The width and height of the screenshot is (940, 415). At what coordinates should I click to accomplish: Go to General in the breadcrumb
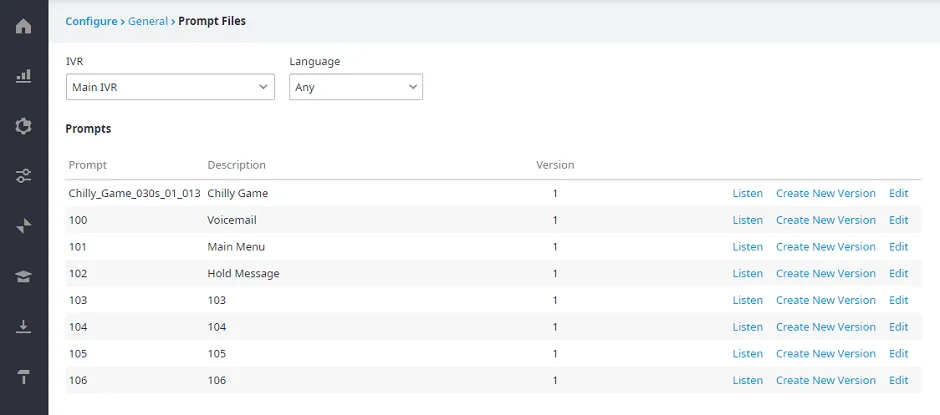click(148, 21)
